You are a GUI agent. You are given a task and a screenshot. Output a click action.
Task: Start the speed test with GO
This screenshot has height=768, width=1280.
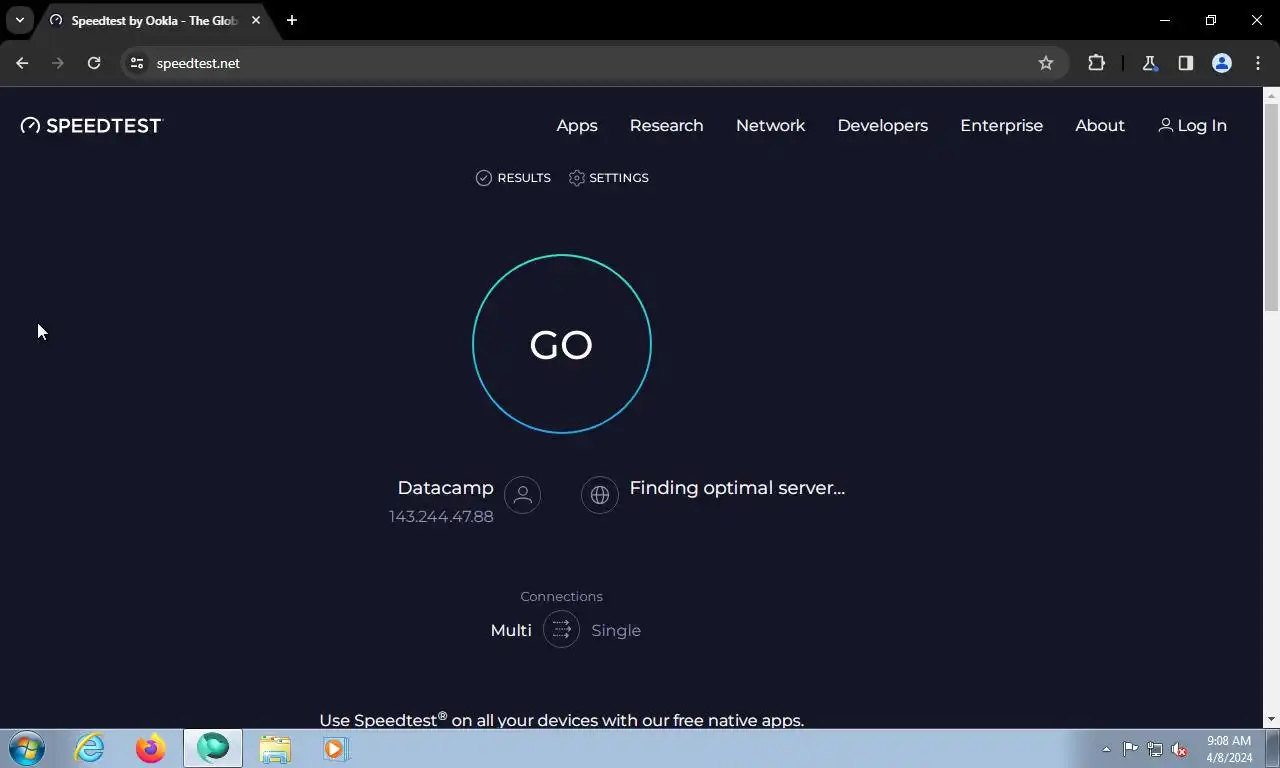tap(561, 344)
